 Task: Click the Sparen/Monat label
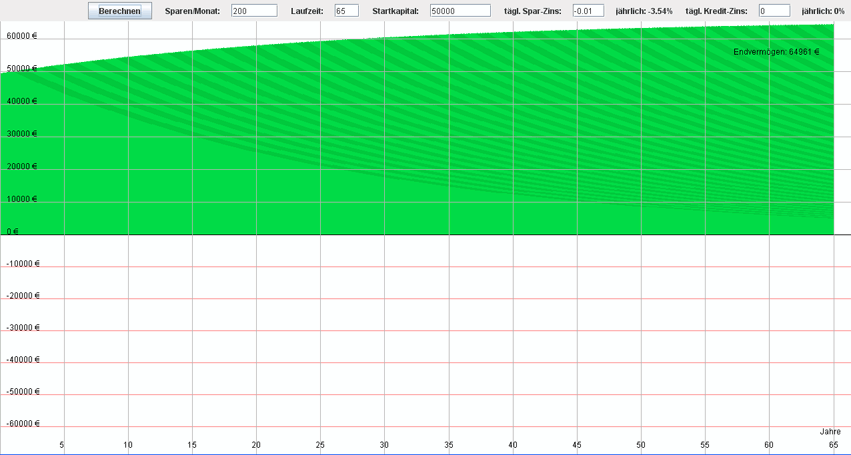click(x=192, y=11)
